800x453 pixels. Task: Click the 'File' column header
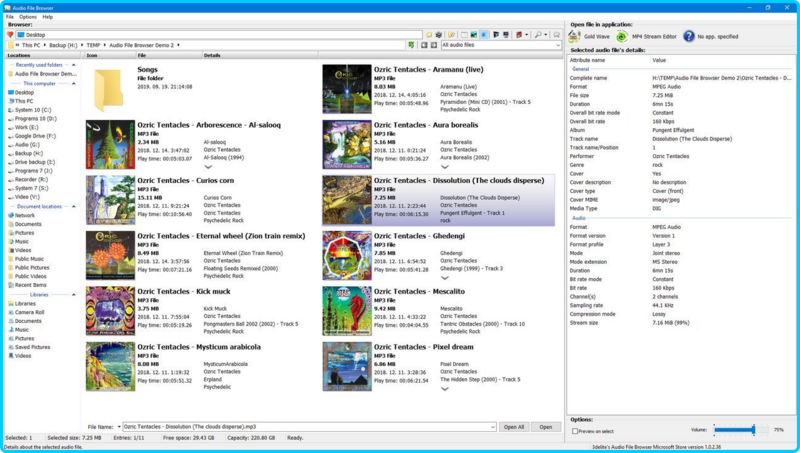point(168,55)
